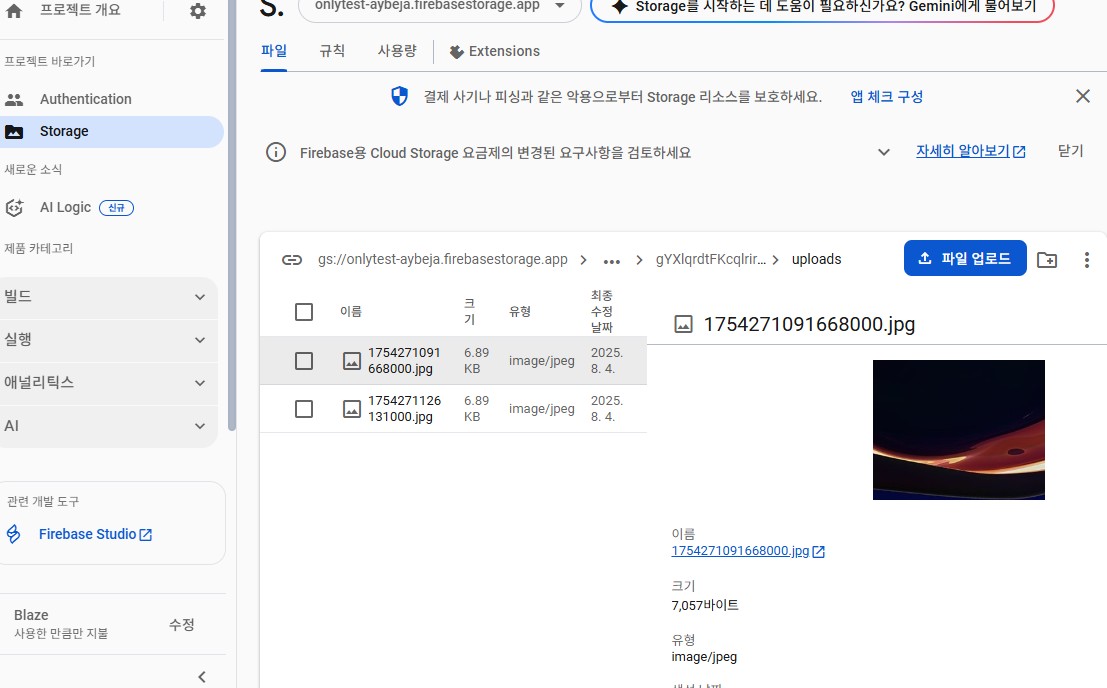
Task: Collapse sidebar with left chevron icon
Action: point(202,677)
